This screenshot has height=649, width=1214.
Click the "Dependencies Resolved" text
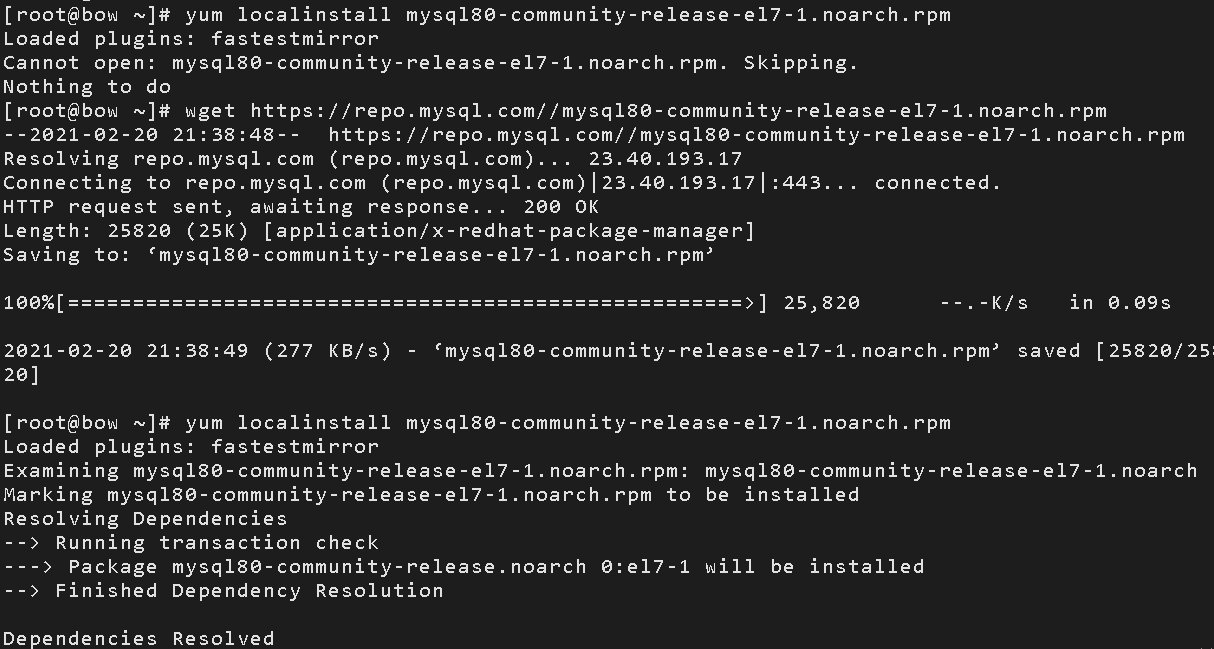[139, 638]
